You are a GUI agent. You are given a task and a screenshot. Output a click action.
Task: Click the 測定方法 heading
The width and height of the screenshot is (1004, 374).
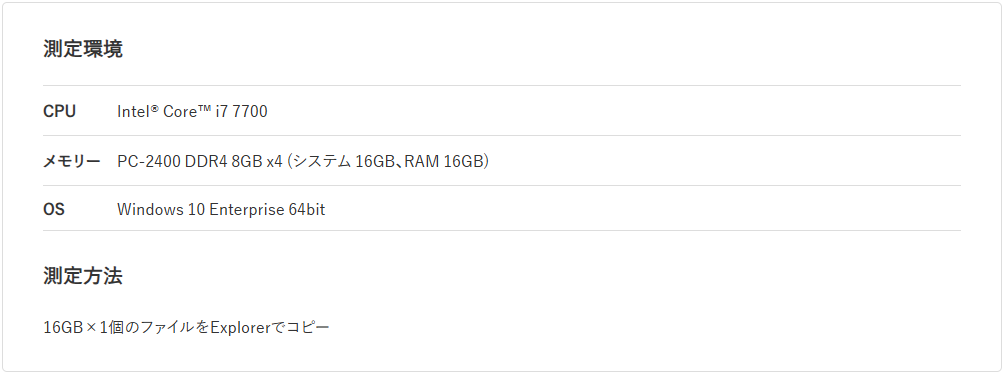[x=83, y=276]
